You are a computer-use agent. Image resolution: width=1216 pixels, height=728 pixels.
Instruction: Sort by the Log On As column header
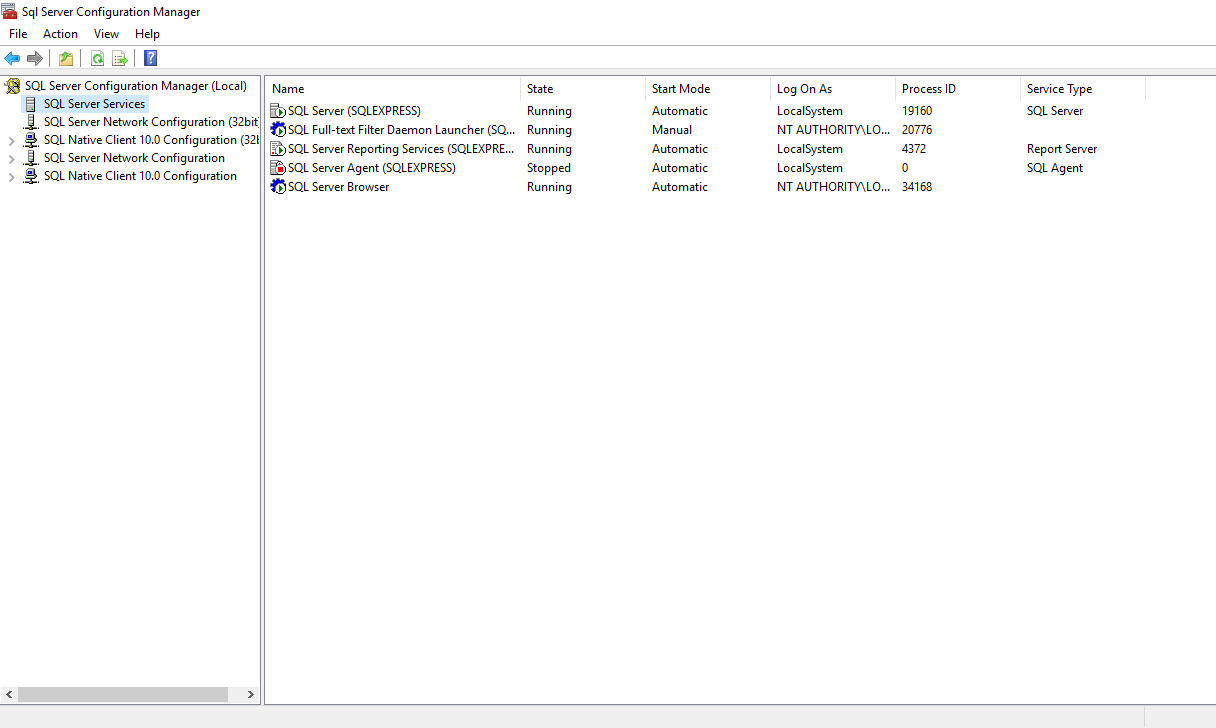833,89
